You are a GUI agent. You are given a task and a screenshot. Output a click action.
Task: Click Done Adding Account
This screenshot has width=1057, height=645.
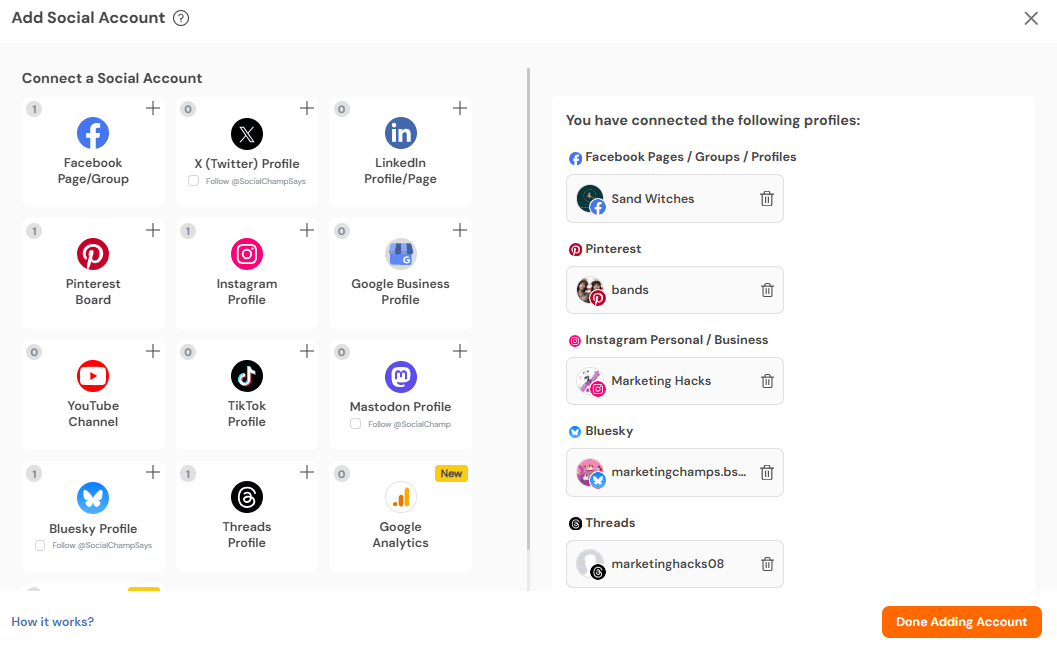961,621
